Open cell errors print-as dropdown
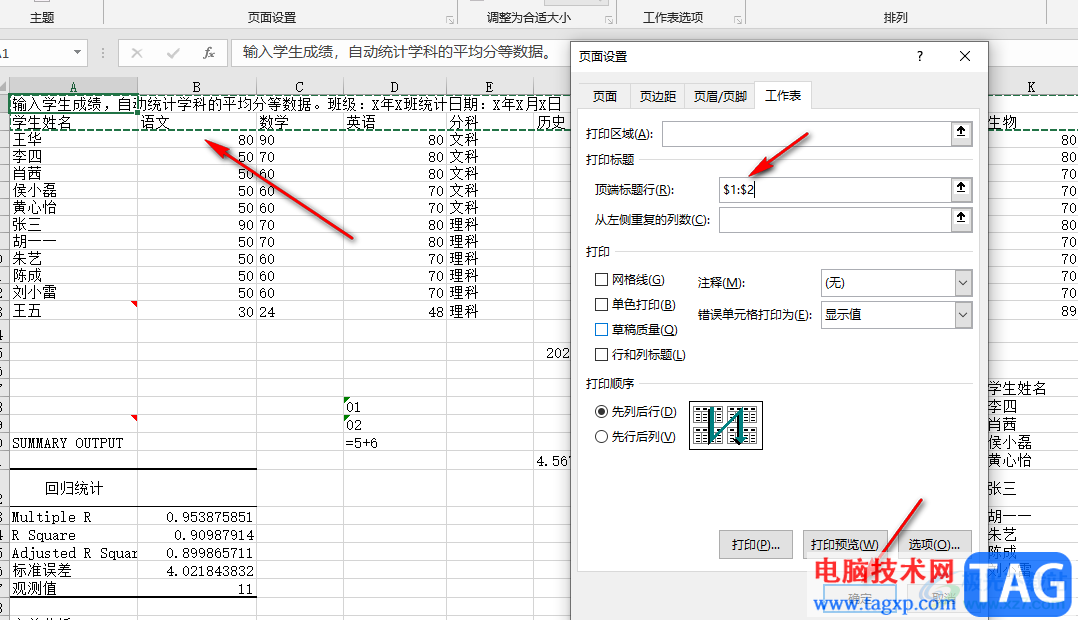Screen dimensions: 1078x620 pos(963,315)
